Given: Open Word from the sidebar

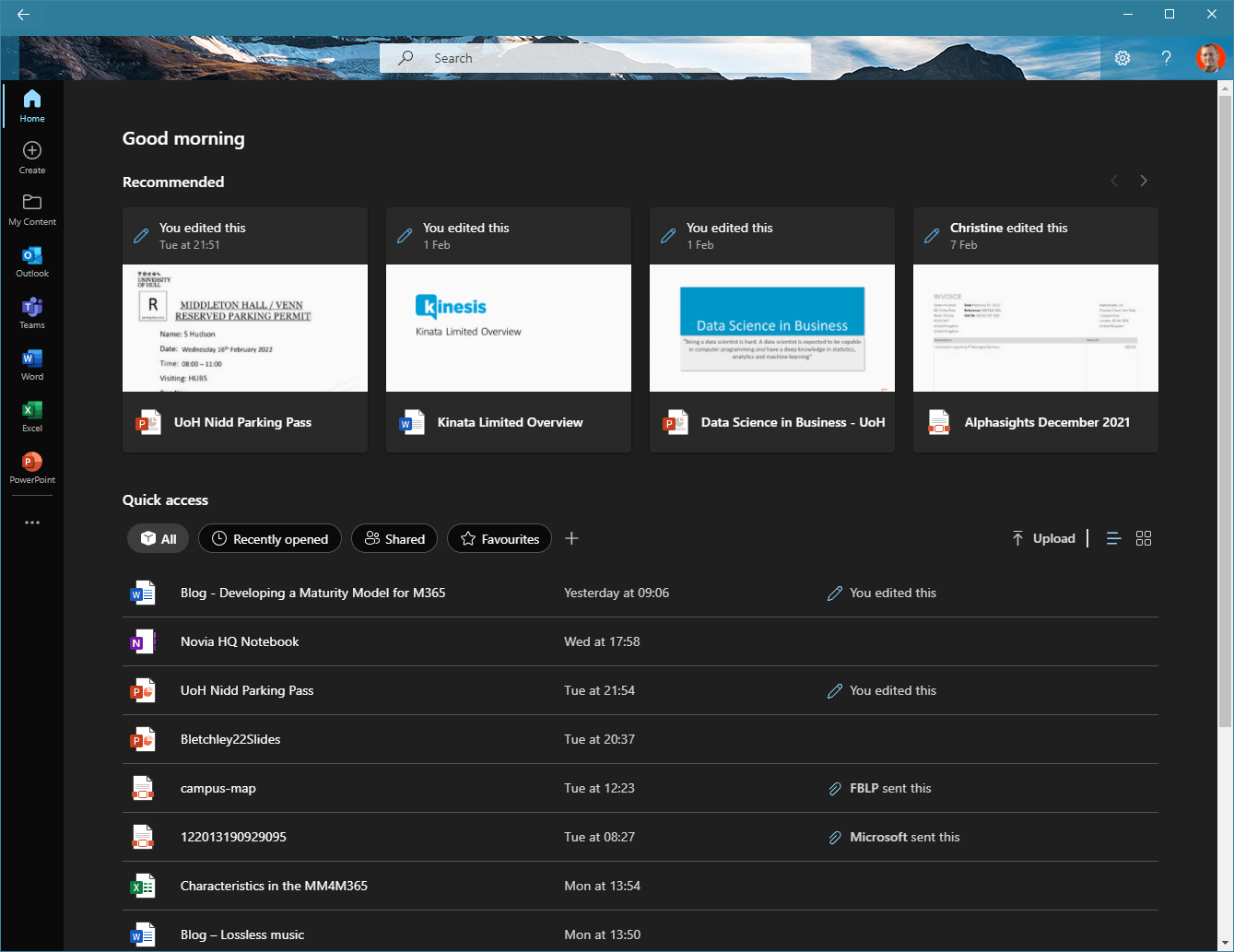Looking at the screenshot, I should coord(32,364).
